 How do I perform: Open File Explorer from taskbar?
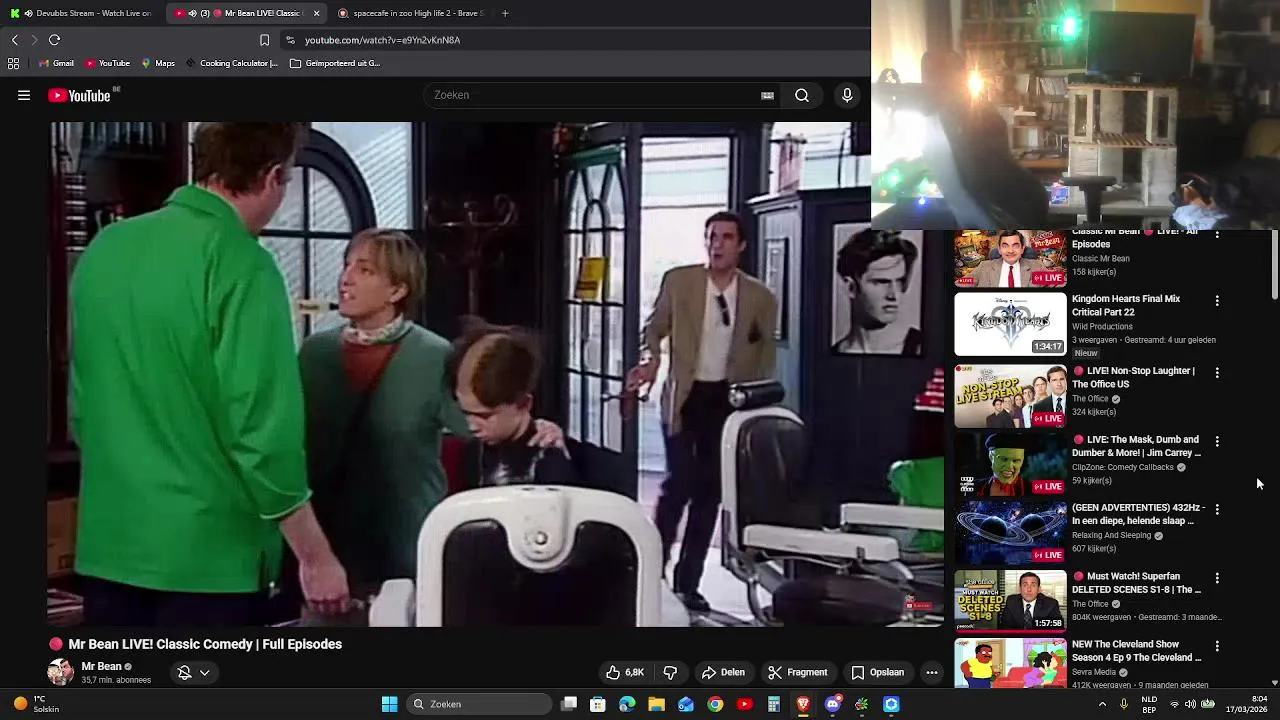[x=656, y=704]
